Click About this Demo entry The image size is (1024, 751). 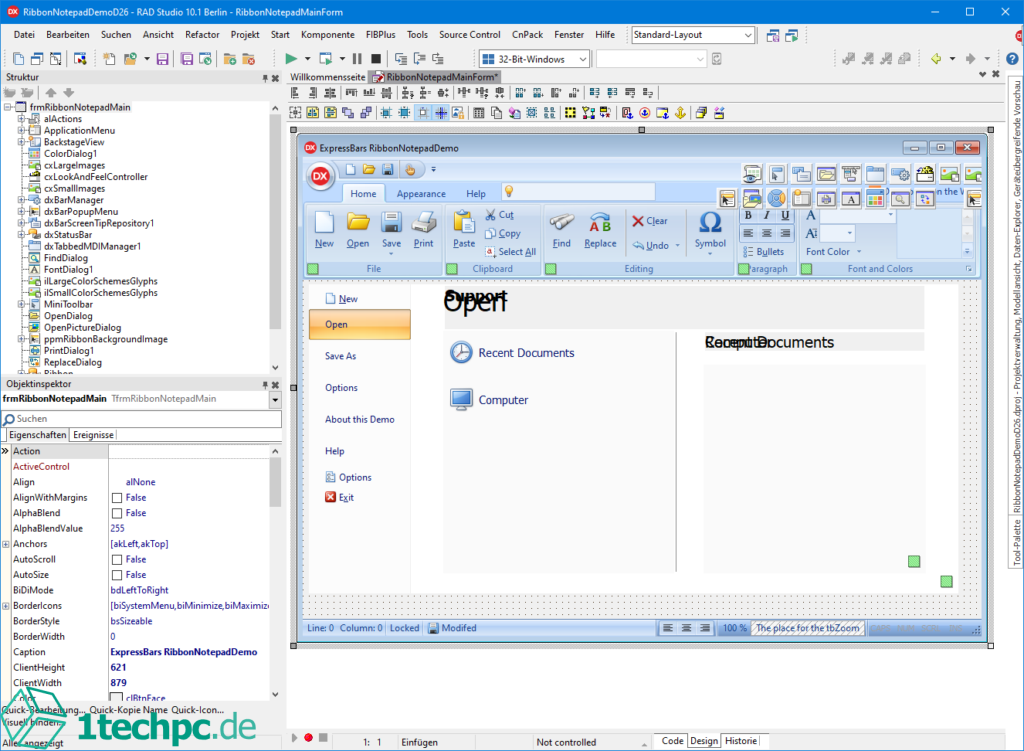click(x=359, y=420)
